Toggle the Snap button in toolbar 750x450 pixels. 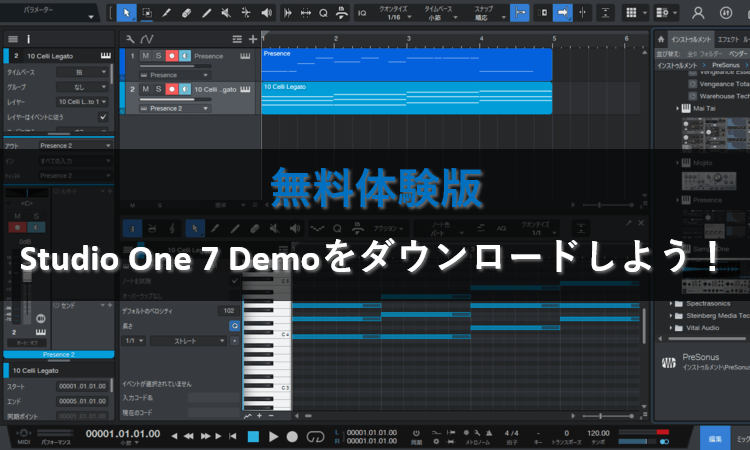[519, 13]
